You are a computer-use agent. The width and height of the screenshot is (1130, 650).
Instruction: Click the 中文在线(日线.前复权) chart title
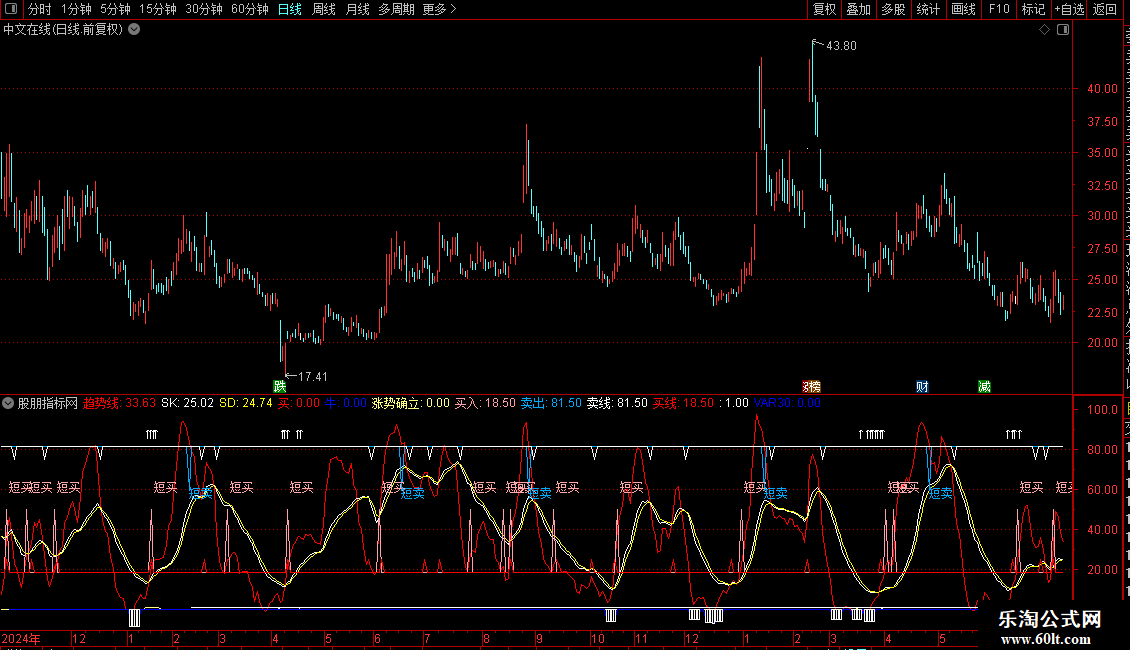coord(63,30)
